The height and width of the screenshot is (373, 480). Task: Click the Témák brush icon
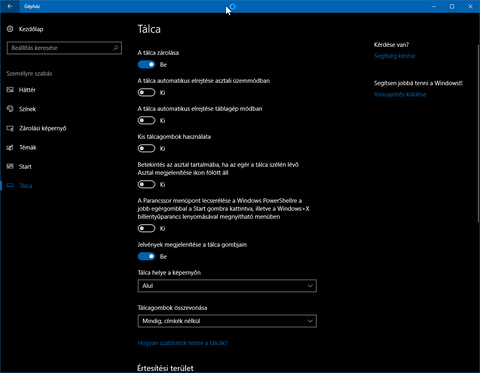10,147
